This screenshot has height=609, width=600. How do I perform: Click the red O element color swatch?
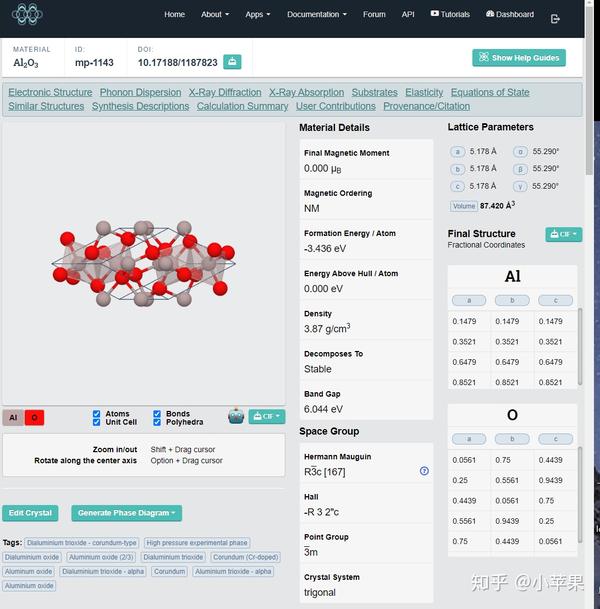point(34,418)
